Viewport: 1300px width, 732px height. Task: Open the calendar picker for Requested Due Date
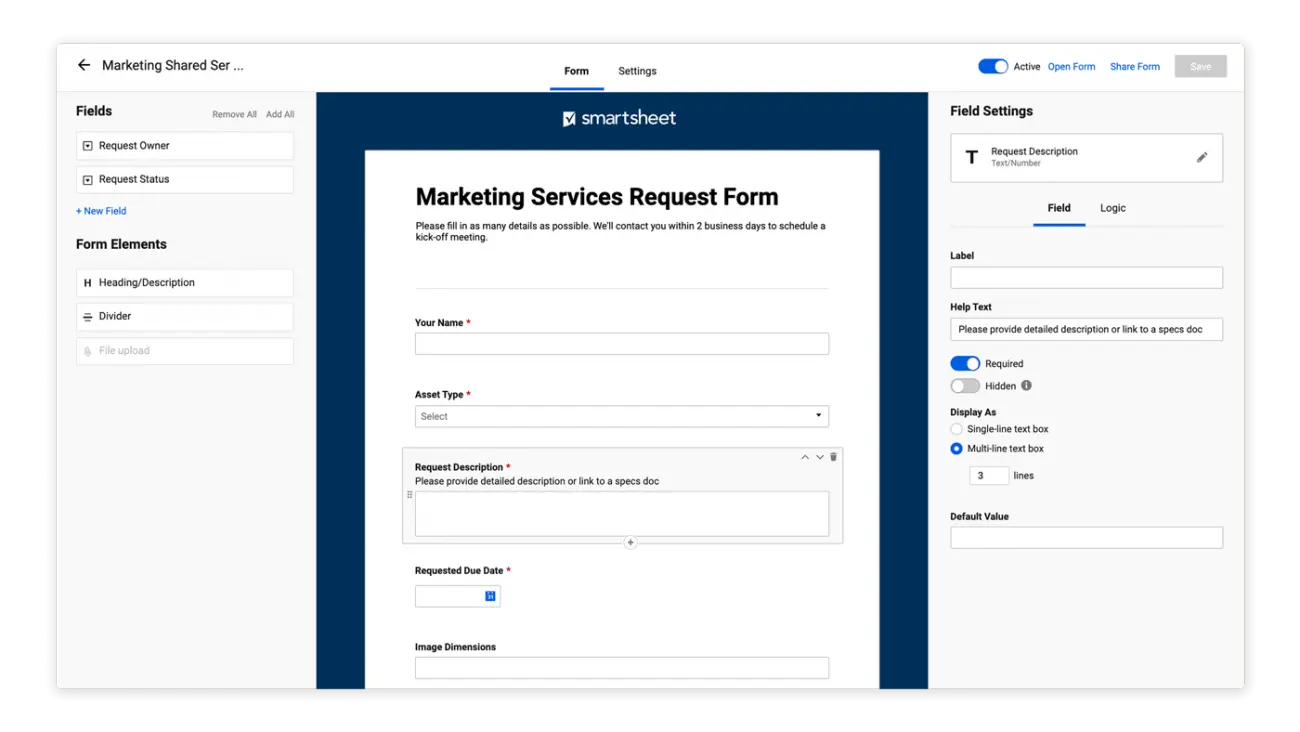click(x=490, y=596)
